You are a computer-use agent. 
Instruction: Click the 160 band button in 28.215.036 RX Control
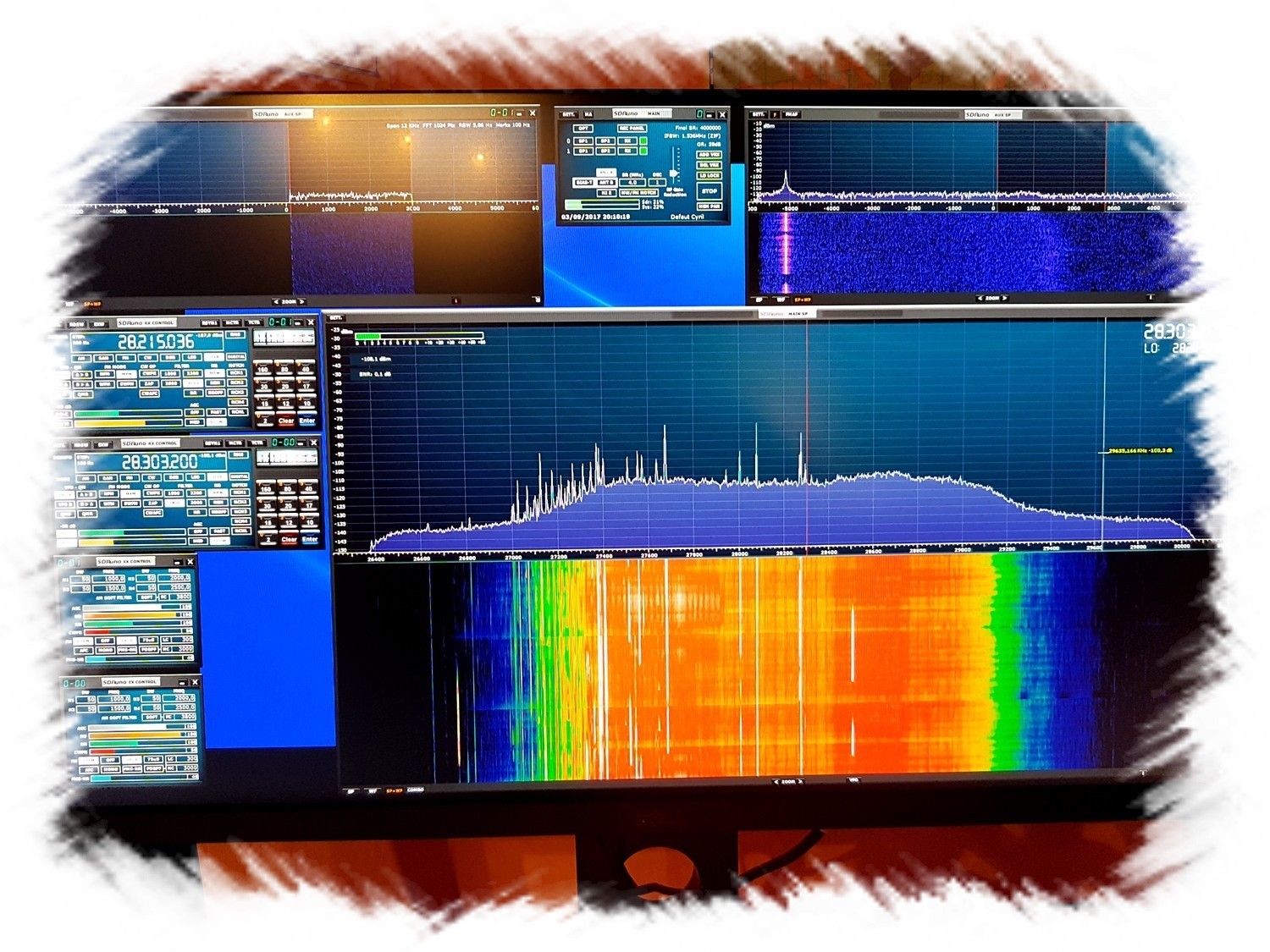pyautogui.click(x=263, y=367)
